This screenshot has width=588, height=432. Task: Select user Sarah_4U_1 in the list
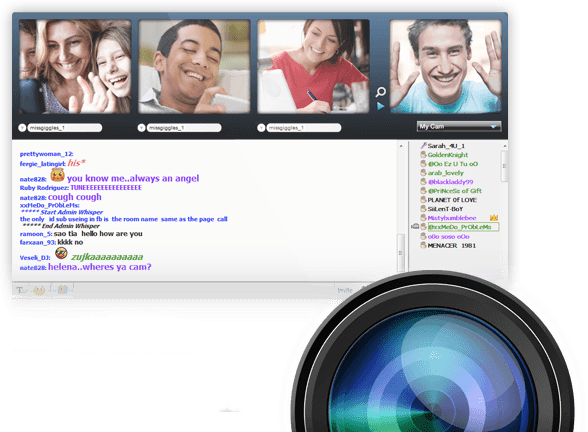coord(446,146)
